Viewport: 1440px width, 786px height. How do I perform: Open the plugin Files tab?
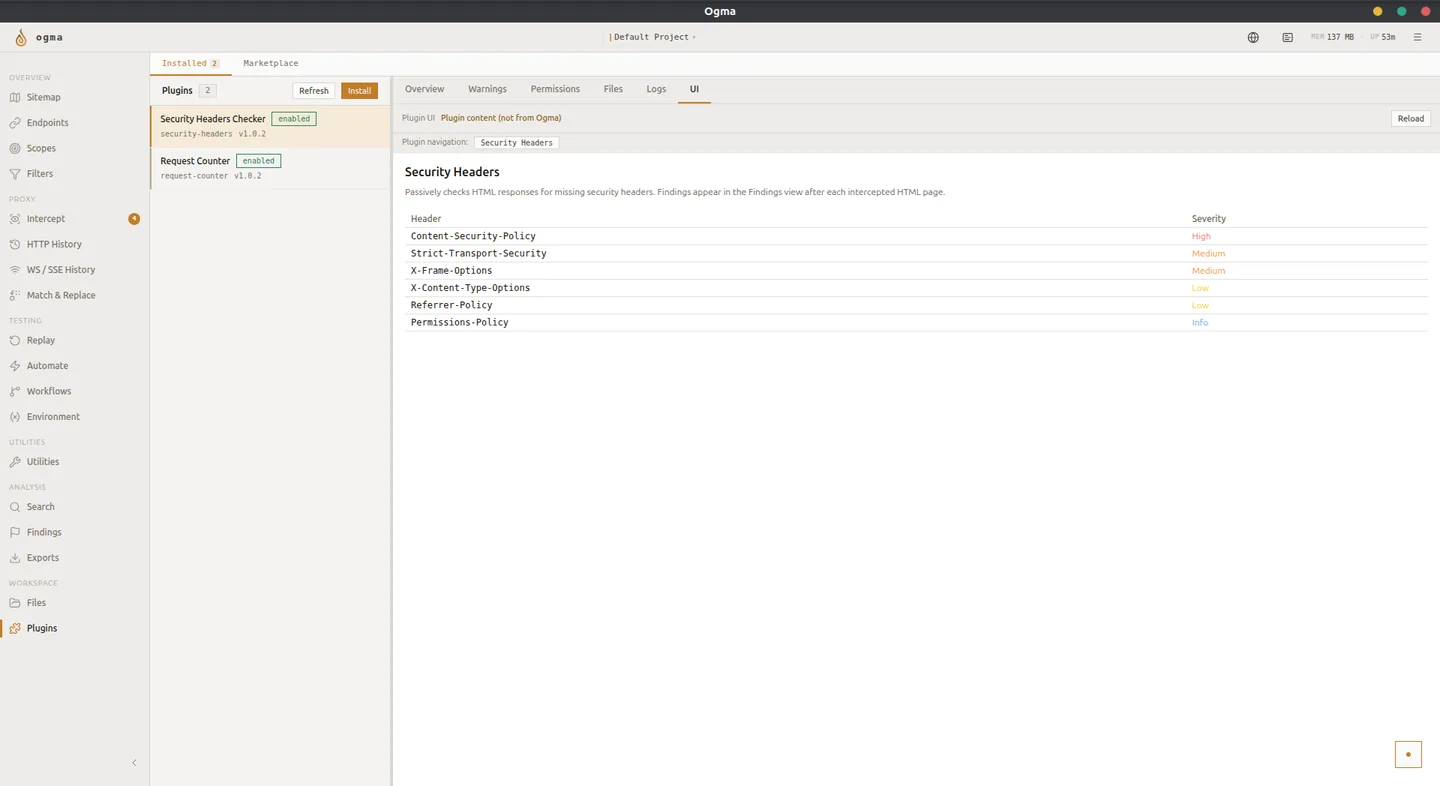click(x=613, y=89)
